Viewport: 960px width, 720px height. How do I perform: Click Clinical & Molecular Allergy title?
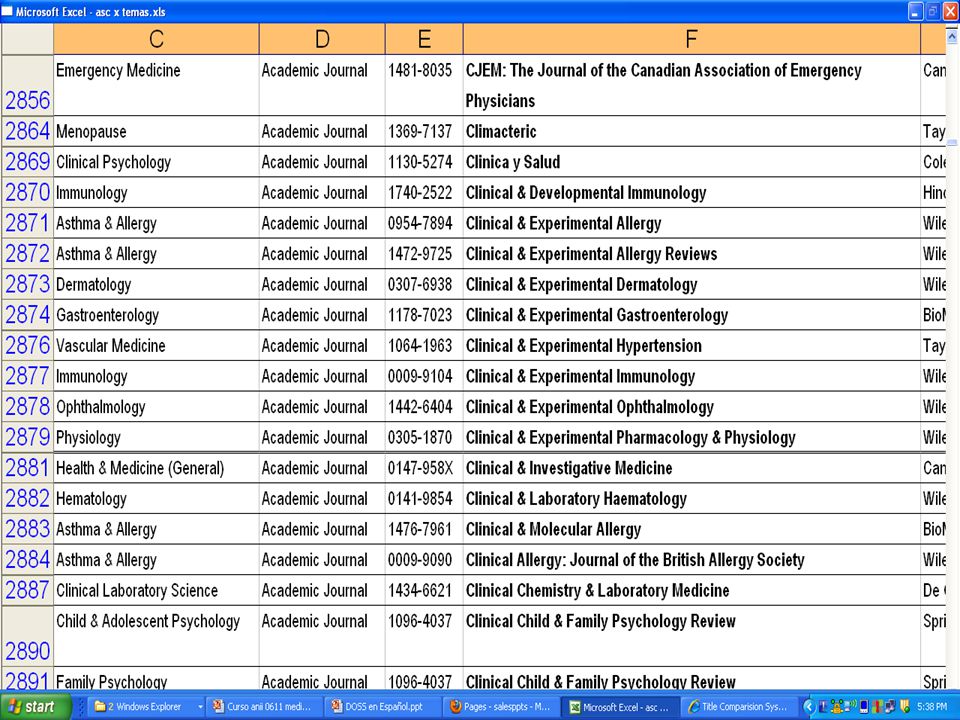pos(692,529)
